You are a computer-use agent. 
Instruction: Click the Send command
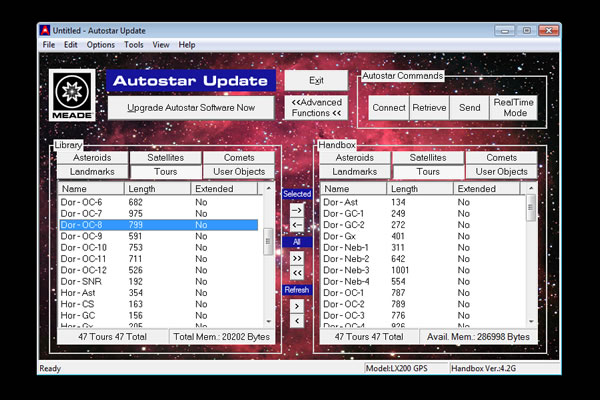[x=470, y=108]
